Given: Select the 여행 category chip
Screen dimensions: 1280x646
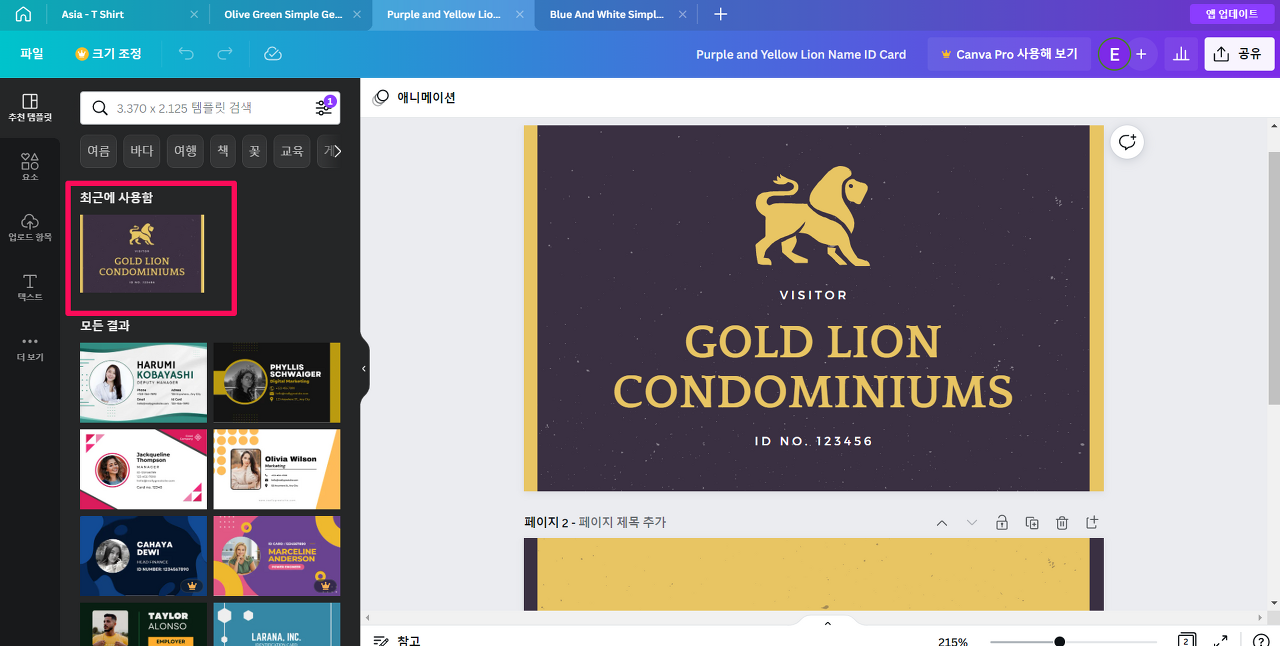Looking at the screenshot, I should pyautogui.click(x=186, y=151).
